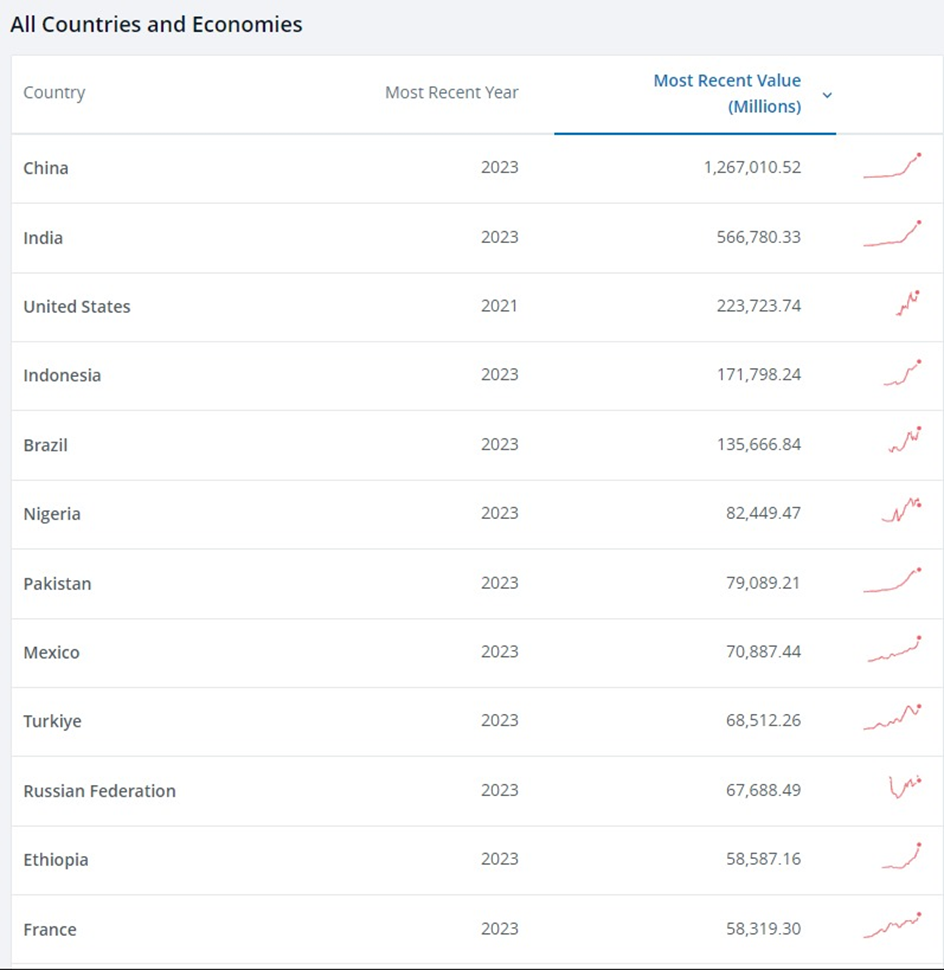Open United States sparkline chart
Viewport: 944px width, 970px height.
tap(908, 304)
